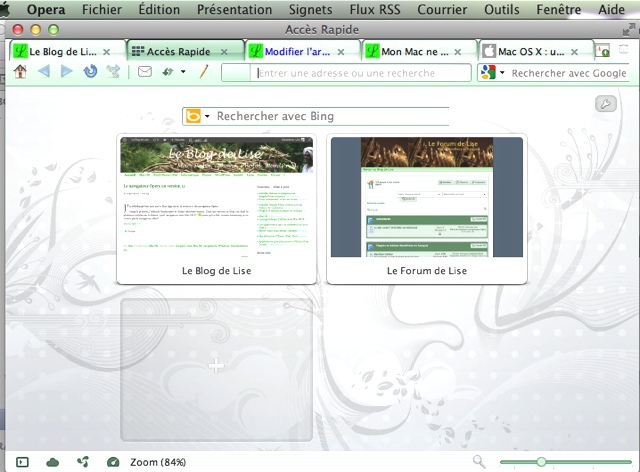
Task: Reload the page with refresh icon
Action: click(90, 72)
